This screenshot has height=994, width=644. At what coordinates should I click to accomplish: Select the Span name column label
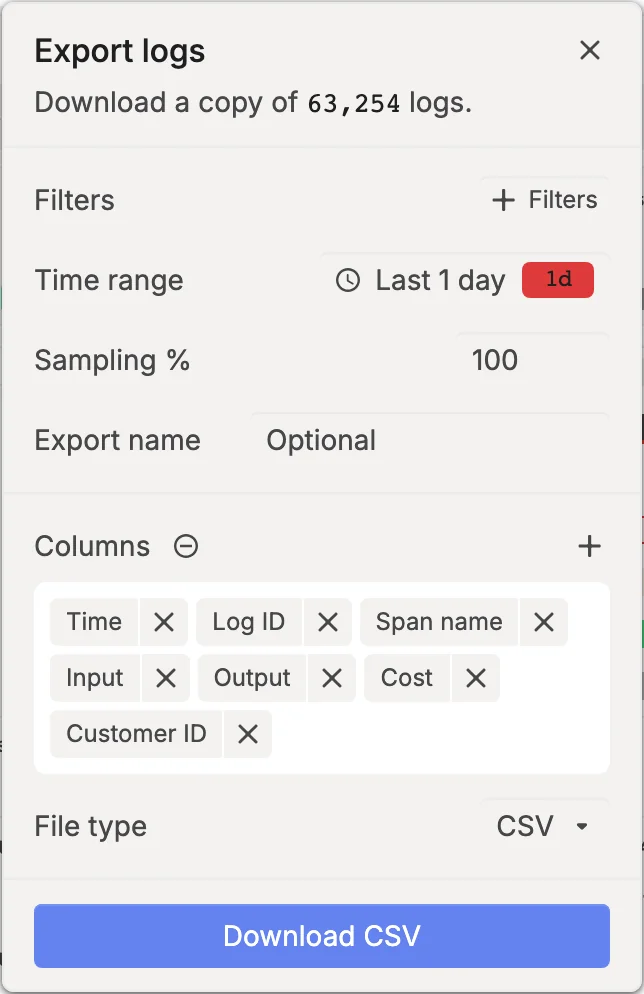439,622
